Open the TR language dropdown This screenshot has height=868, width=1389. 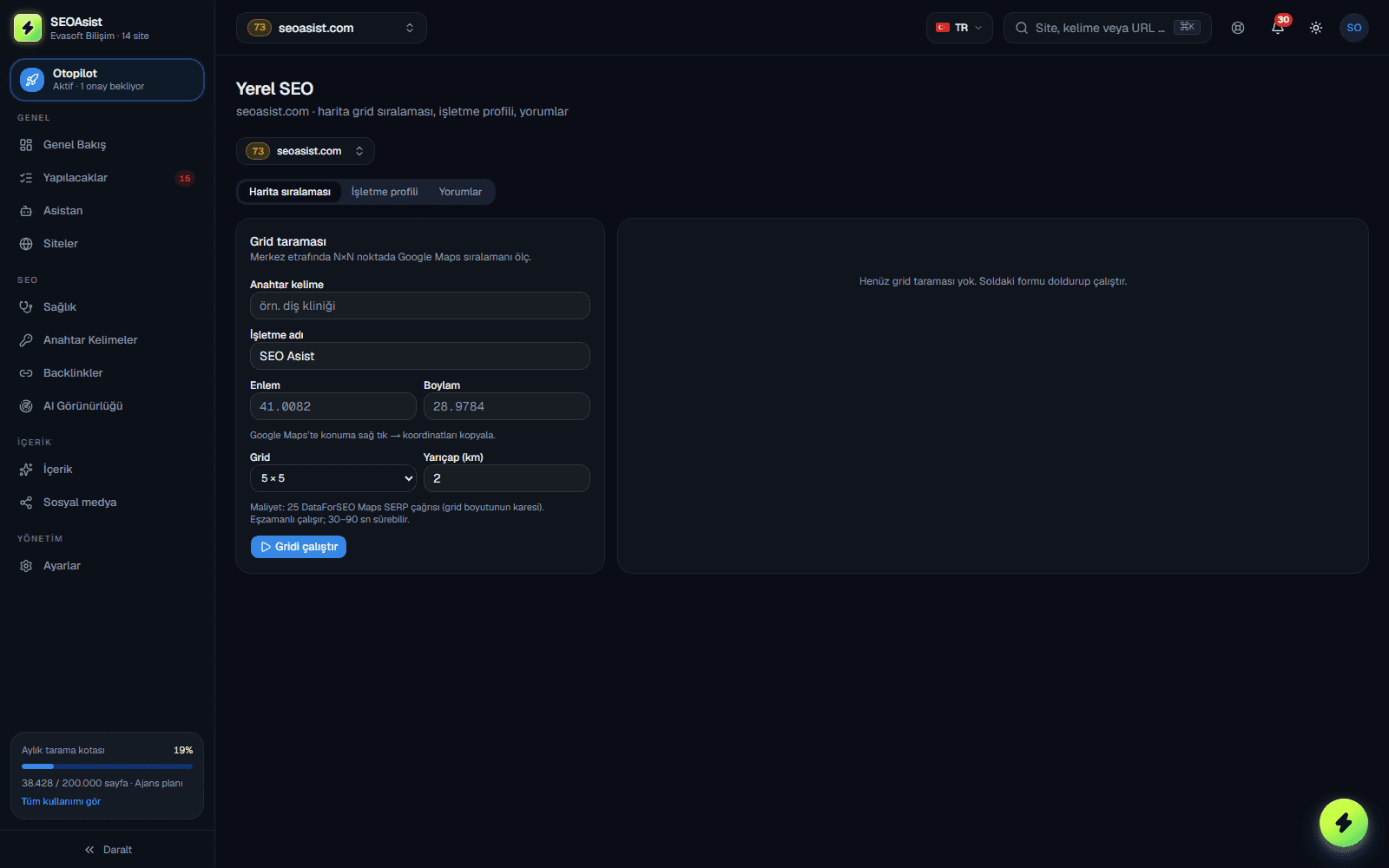click(x=959, y=28)
